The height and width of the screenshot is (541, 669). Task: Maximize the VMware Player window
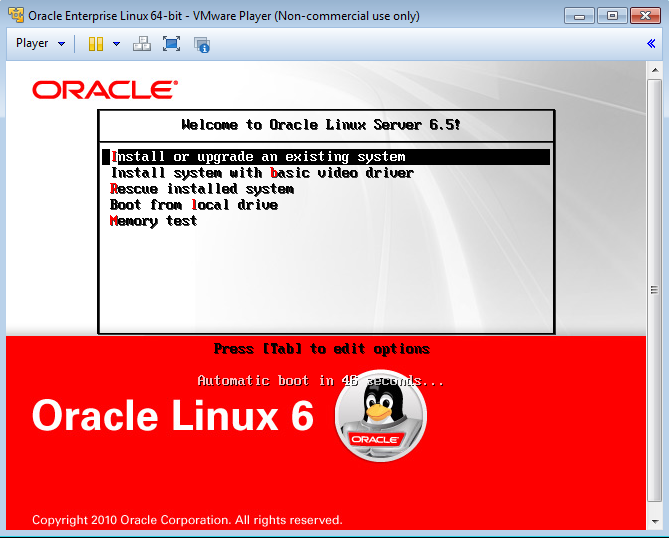coord(612,16)
